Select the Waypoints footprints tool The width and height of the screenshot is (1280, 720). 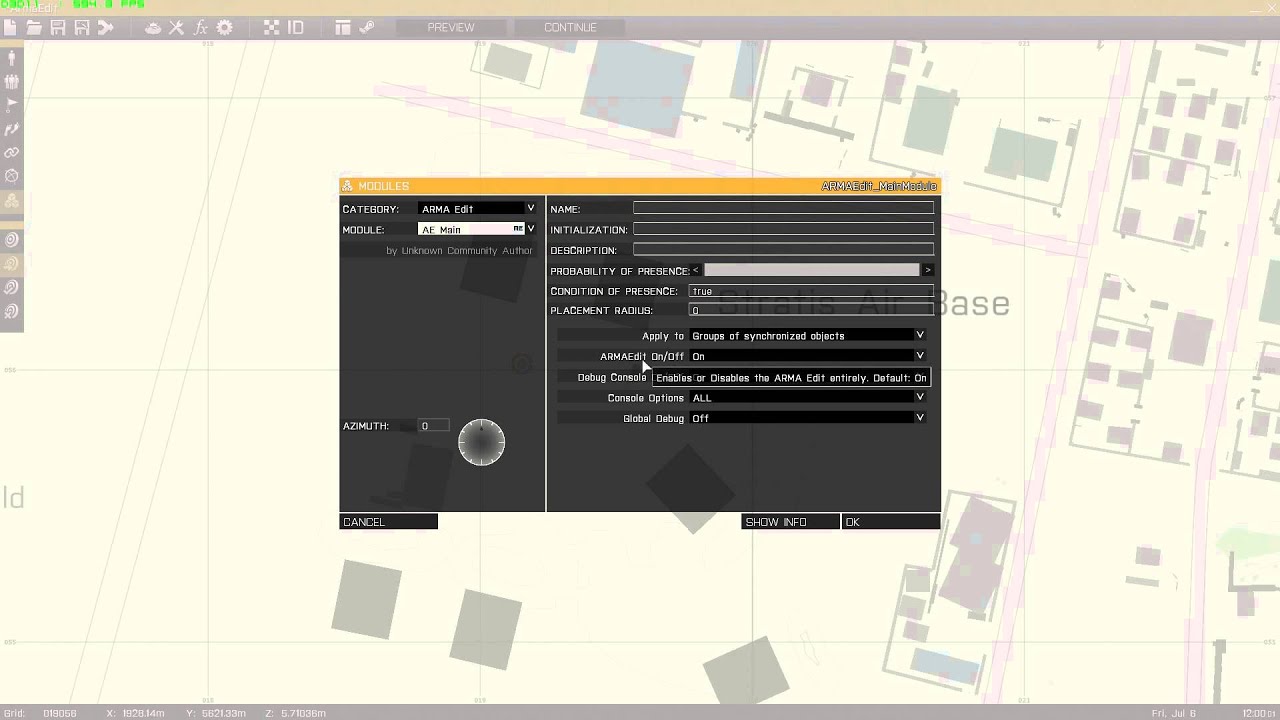[12, 130]
